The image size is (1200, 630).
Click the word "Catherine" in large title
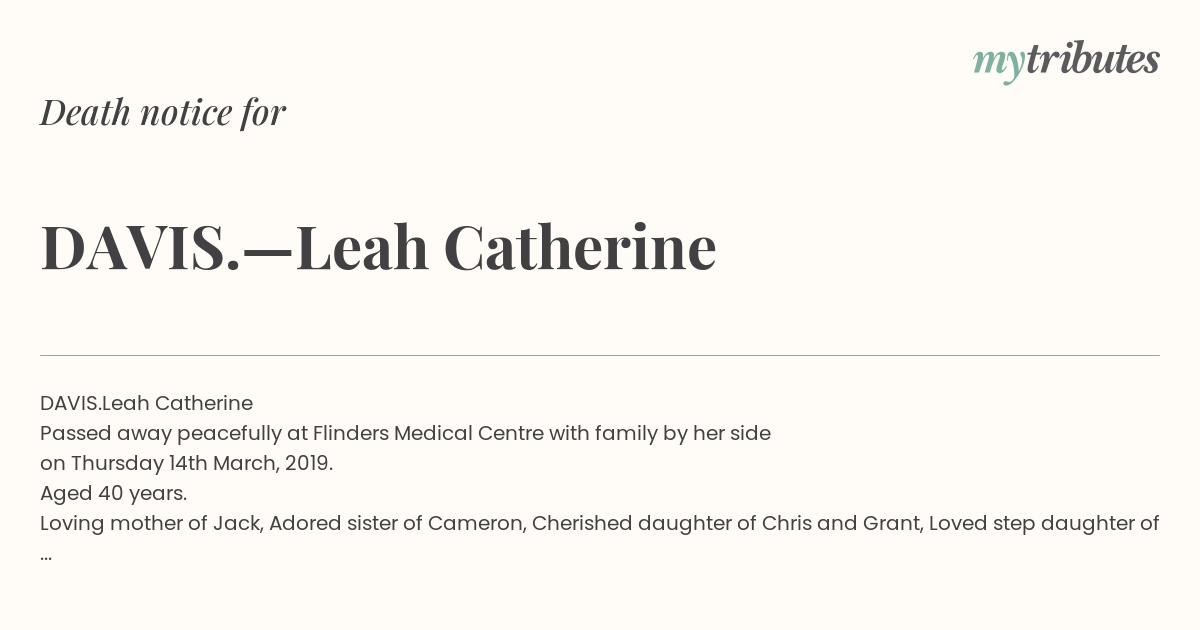click(580, 247)
